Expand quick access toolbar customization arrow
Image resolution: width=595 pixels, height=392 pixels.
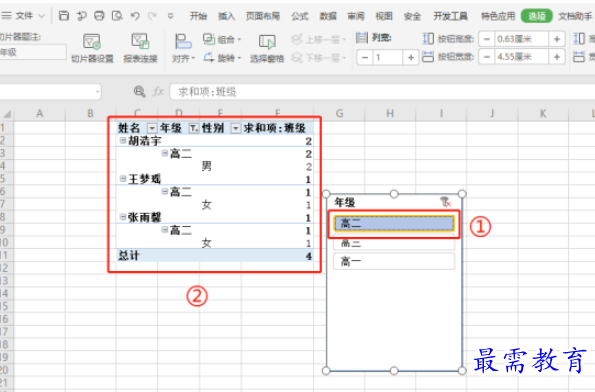(x=170, y=16)
